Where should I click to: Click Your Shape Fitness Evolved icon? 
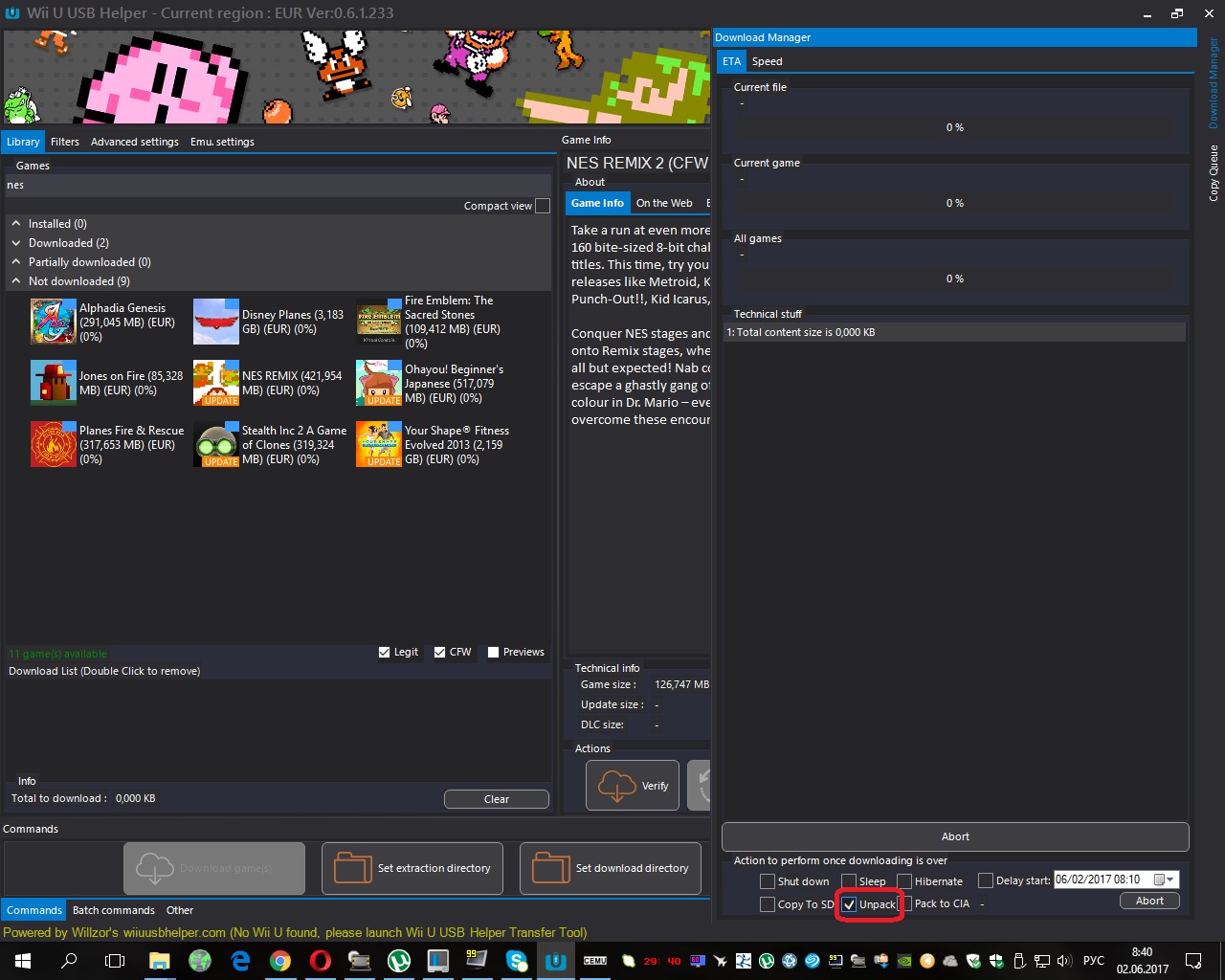[x=379, y=444]
